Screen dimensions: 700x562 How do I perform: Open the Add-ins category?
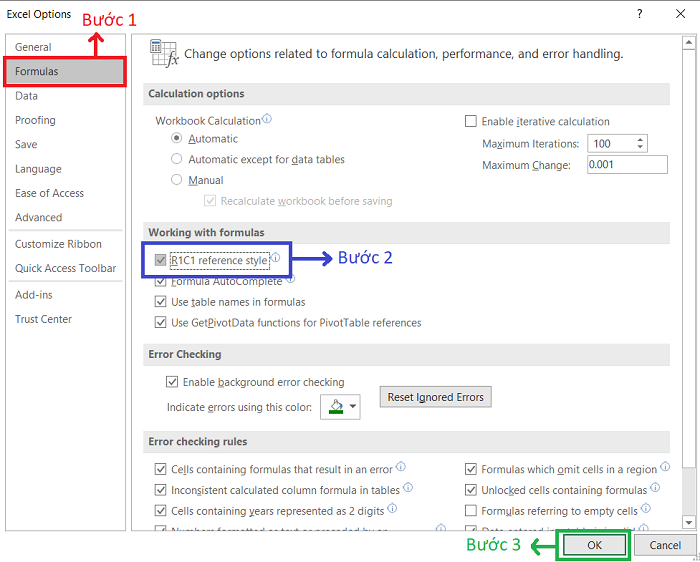(x=65, y=295)
